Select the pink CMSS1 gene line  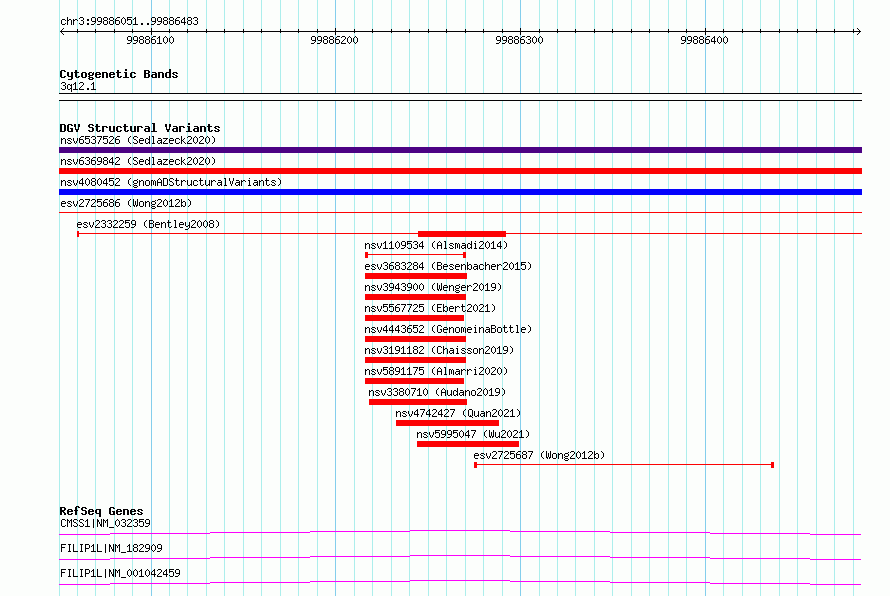pos(460,532)
